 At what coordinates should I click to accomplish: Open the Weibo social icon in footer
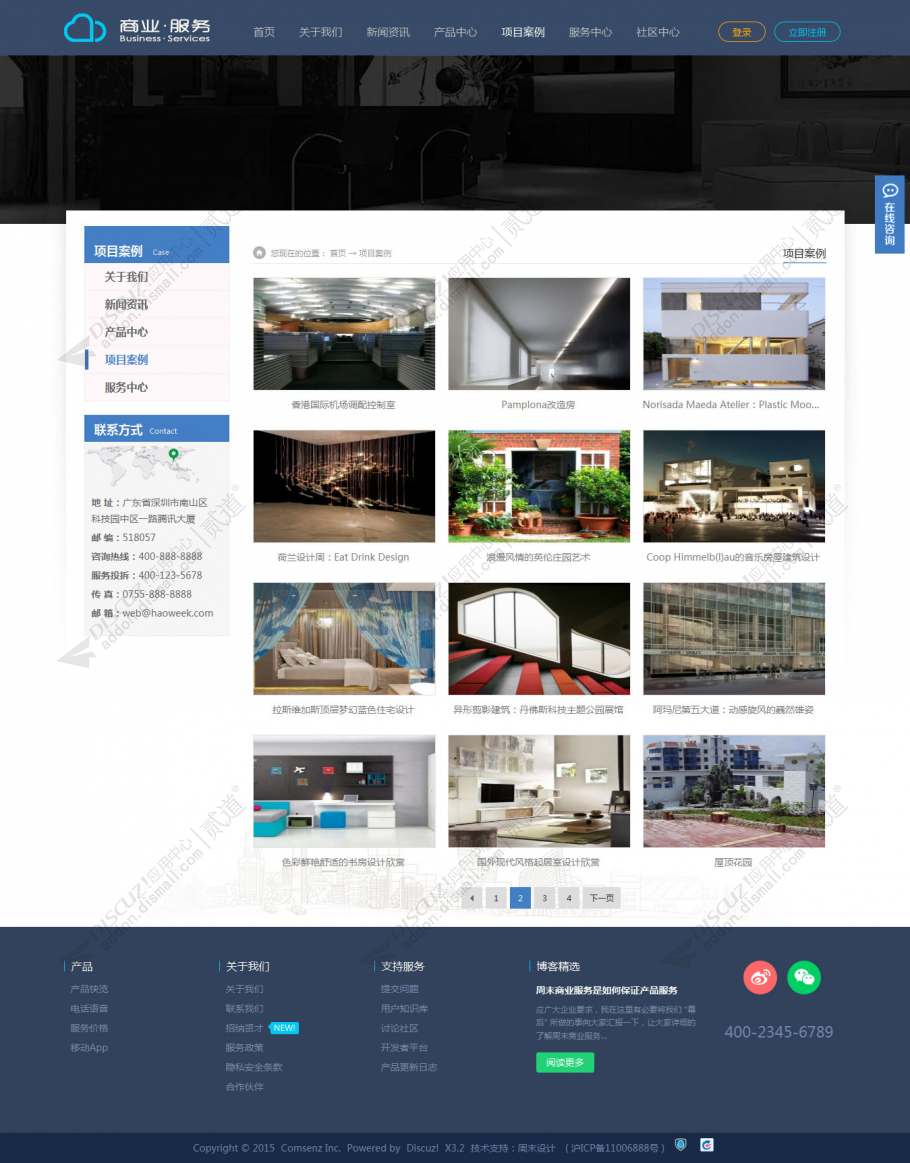(760, 978)
